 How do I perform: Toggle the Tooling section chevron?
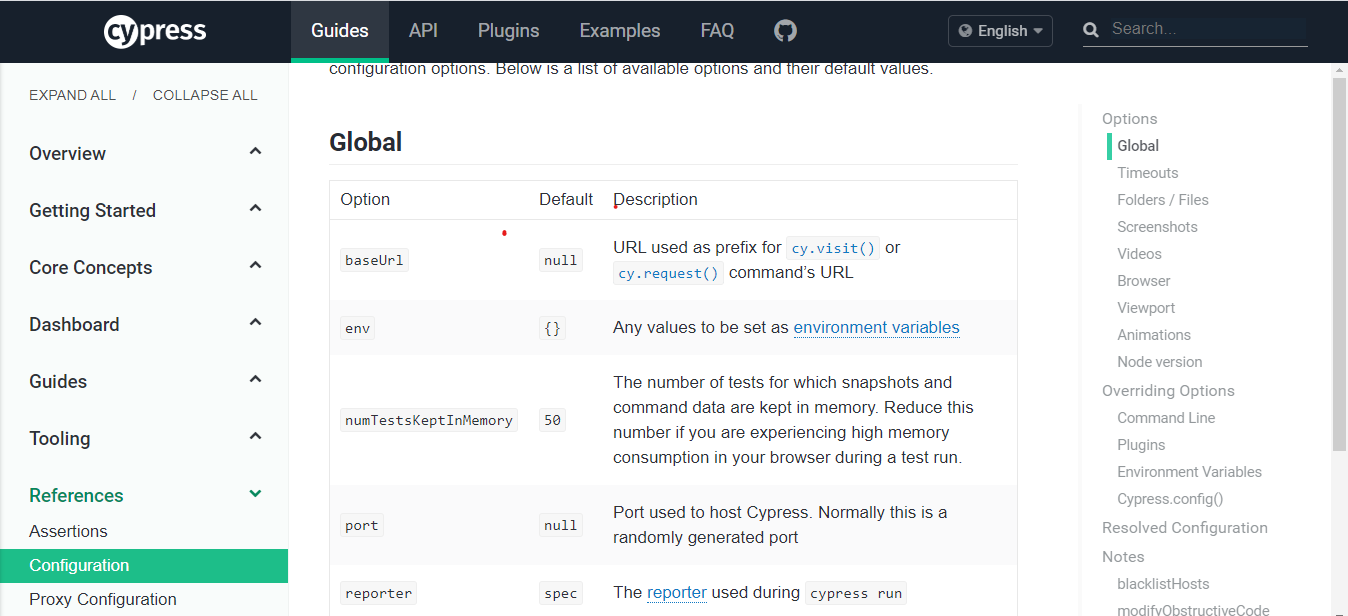pyautogui.click(x=255, y=437)
